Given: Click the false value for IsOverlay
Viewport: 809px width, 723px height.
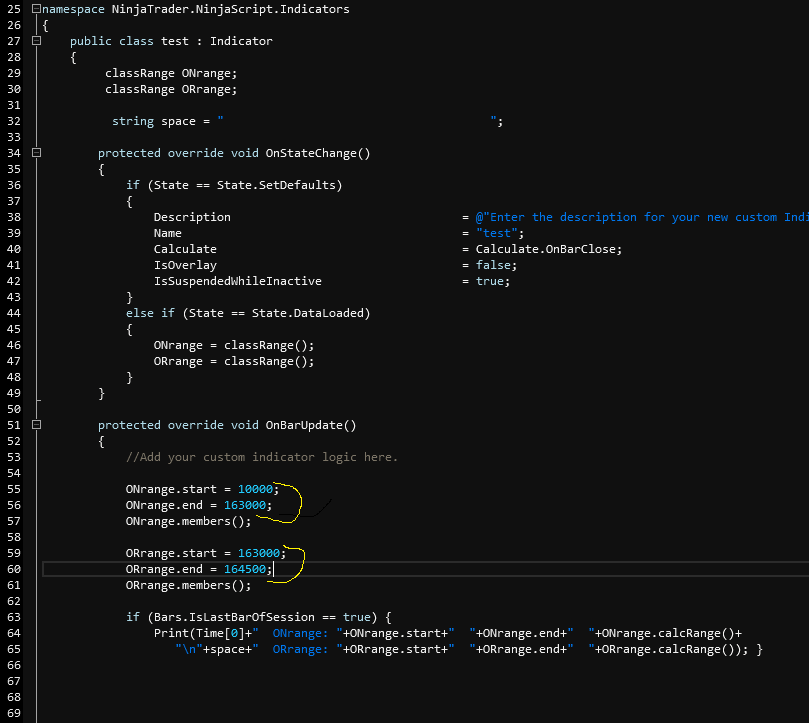Looking at the screenshot, I should [493, 265].
